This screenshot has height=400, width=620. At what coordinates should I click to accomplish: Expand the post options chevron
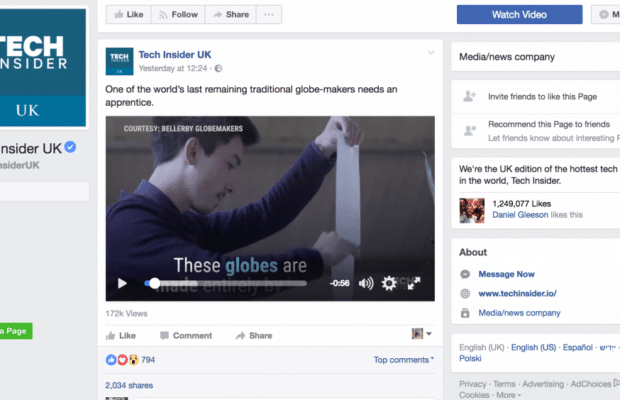pyautogui.click(x=431, y=52)
